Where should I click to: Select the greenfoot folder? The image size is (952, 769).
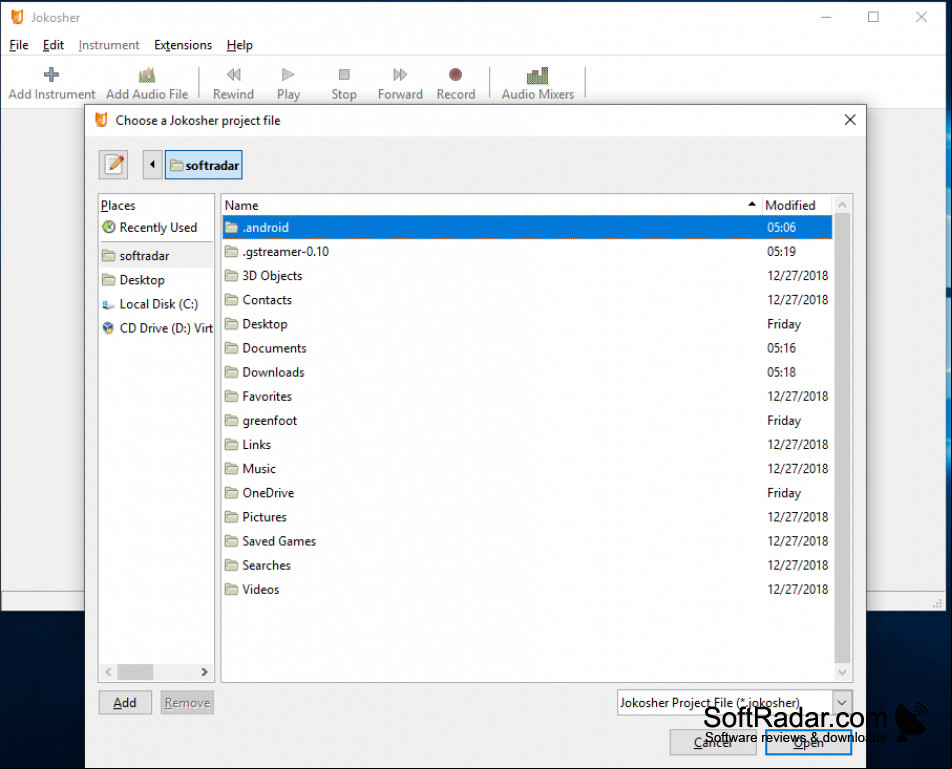pyautogui.click(x=527, y=421)
